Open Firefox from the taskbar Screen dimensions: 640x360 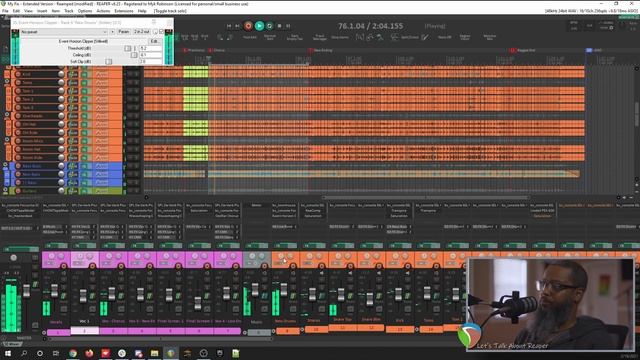coord(89,353)
